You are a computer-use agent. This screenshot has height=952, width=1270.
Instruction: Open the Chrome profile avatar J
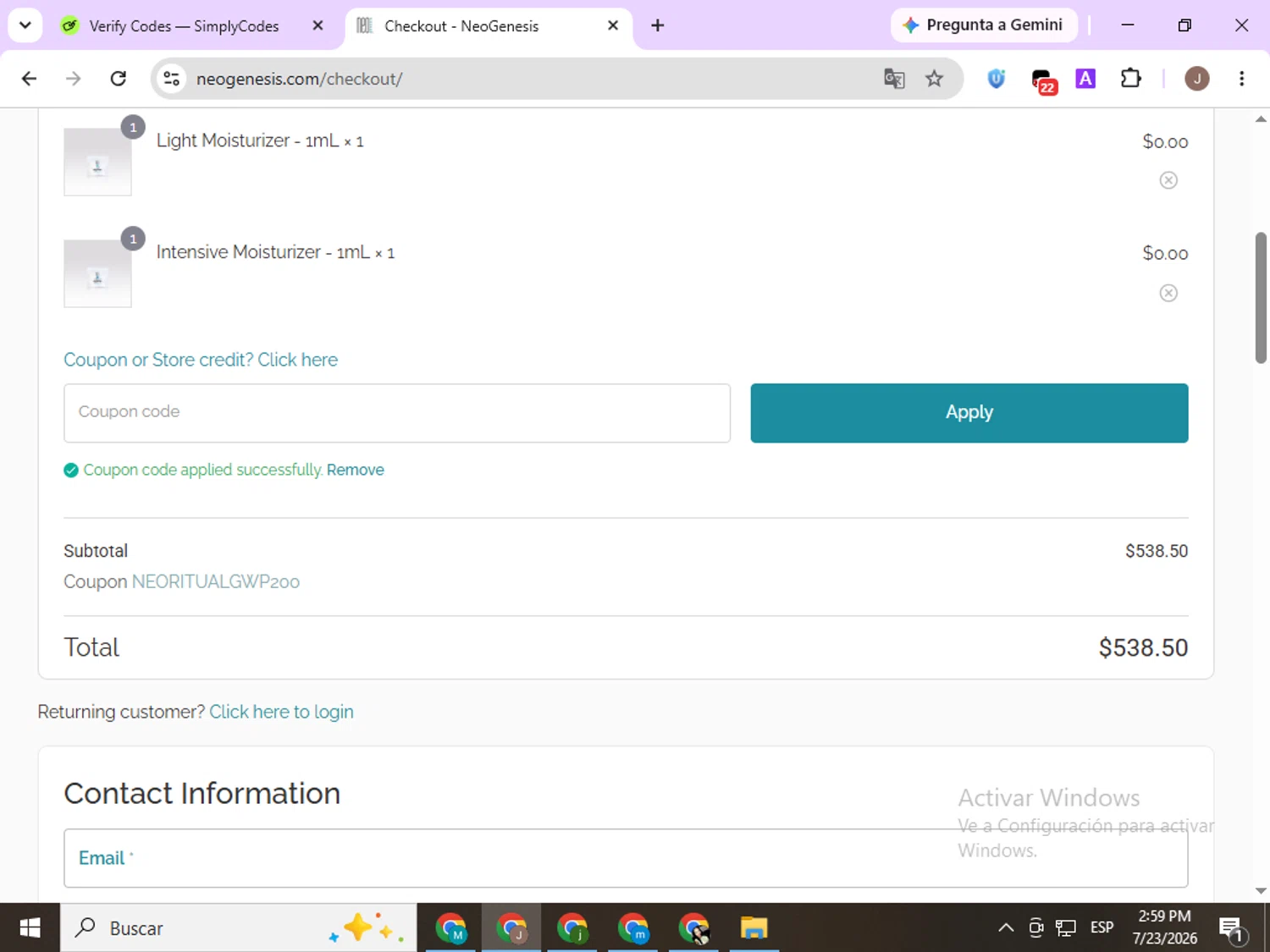pos(1196,79)
